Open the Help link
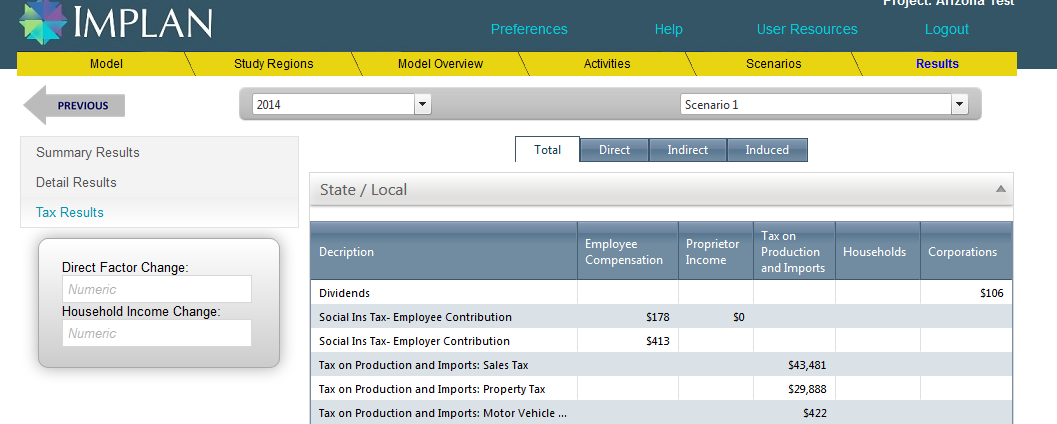The image size is (1057, 424). coord(669,30)
